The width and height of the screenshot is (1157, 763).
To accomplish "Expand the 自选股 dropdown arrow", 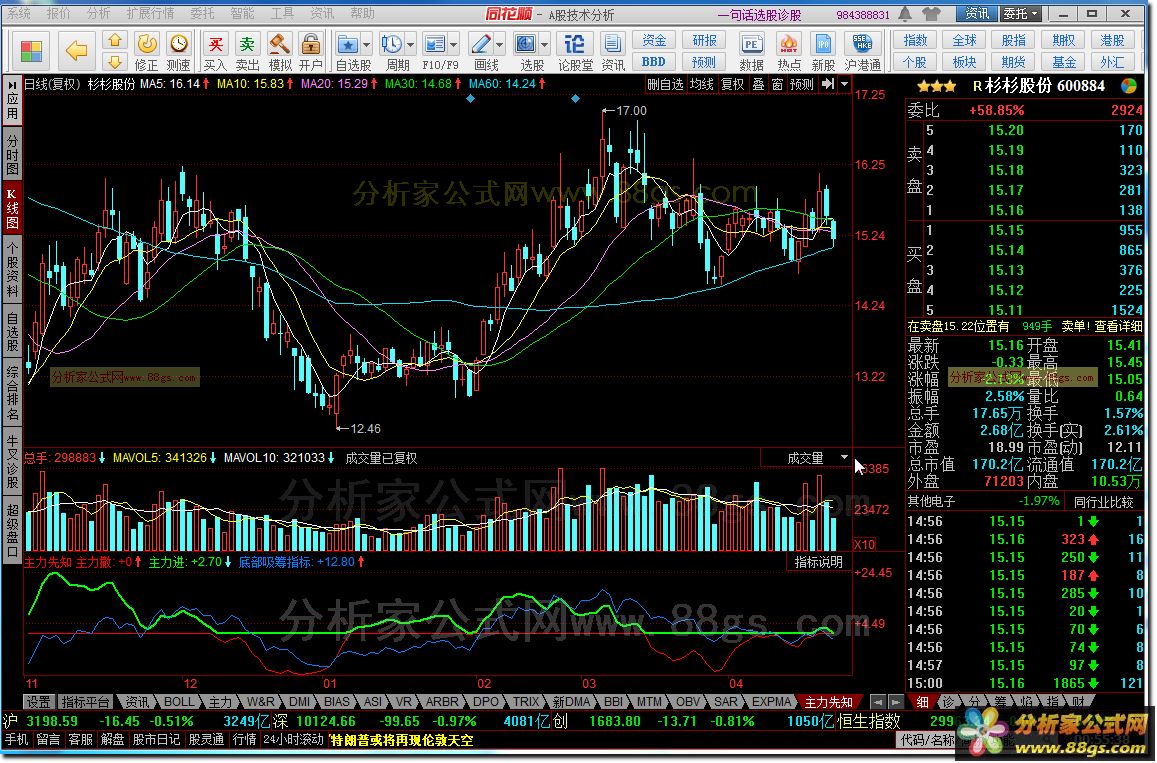I will tap(367, 45).
